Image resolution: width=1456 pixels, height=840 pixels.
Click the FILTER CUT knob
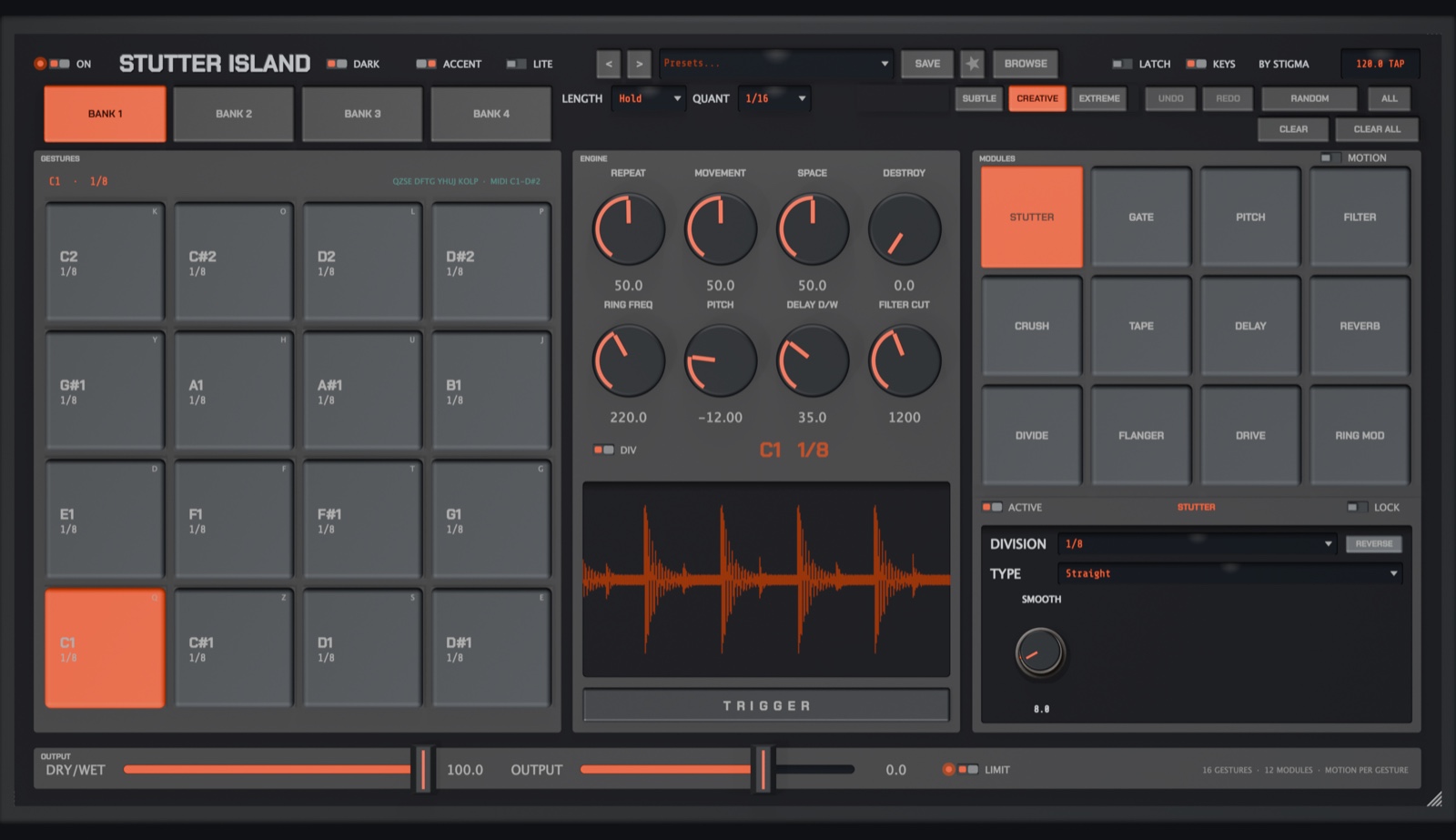[x=905, y=361]
